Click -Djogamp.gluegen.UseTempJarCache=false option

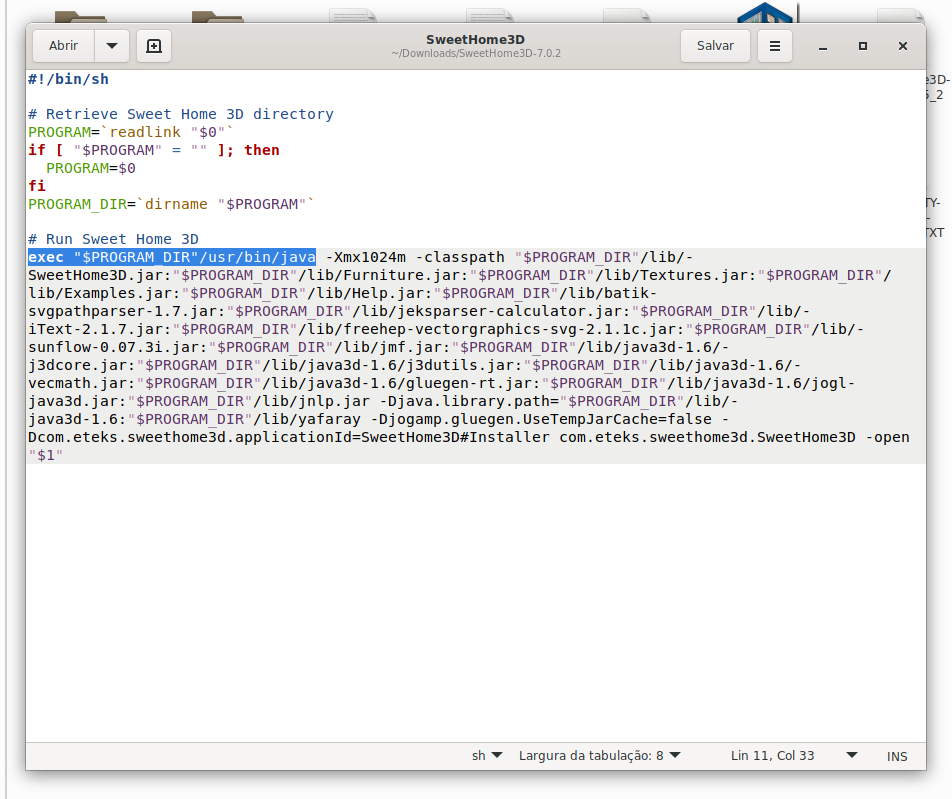[541, 420]
